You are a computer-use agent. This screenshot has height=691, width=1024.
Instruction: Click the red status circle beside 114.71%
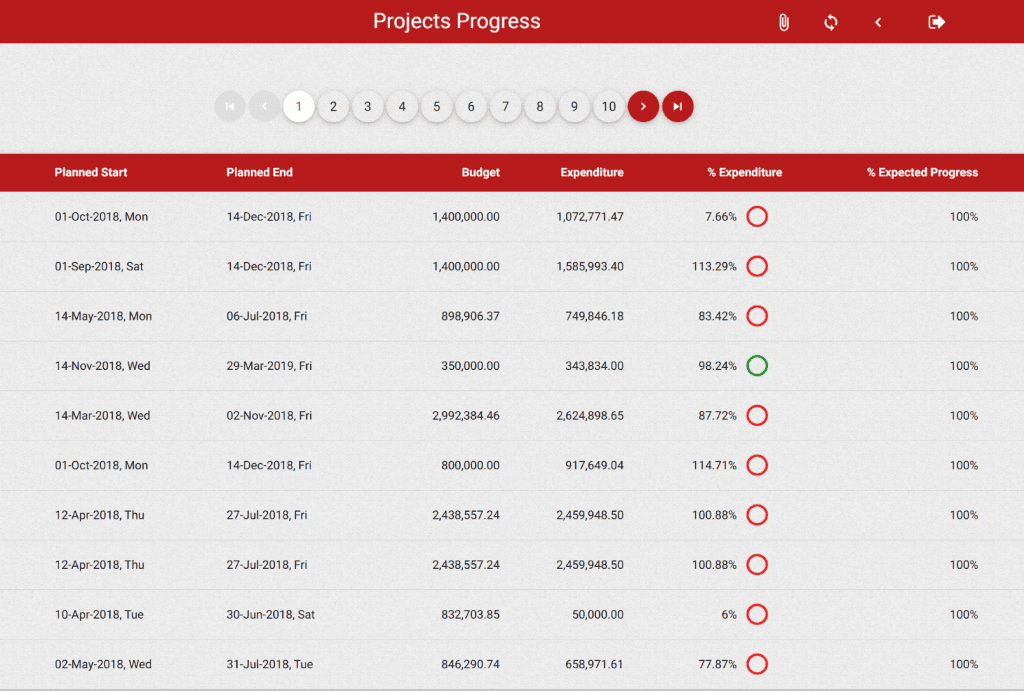click(x=757, y=465)
